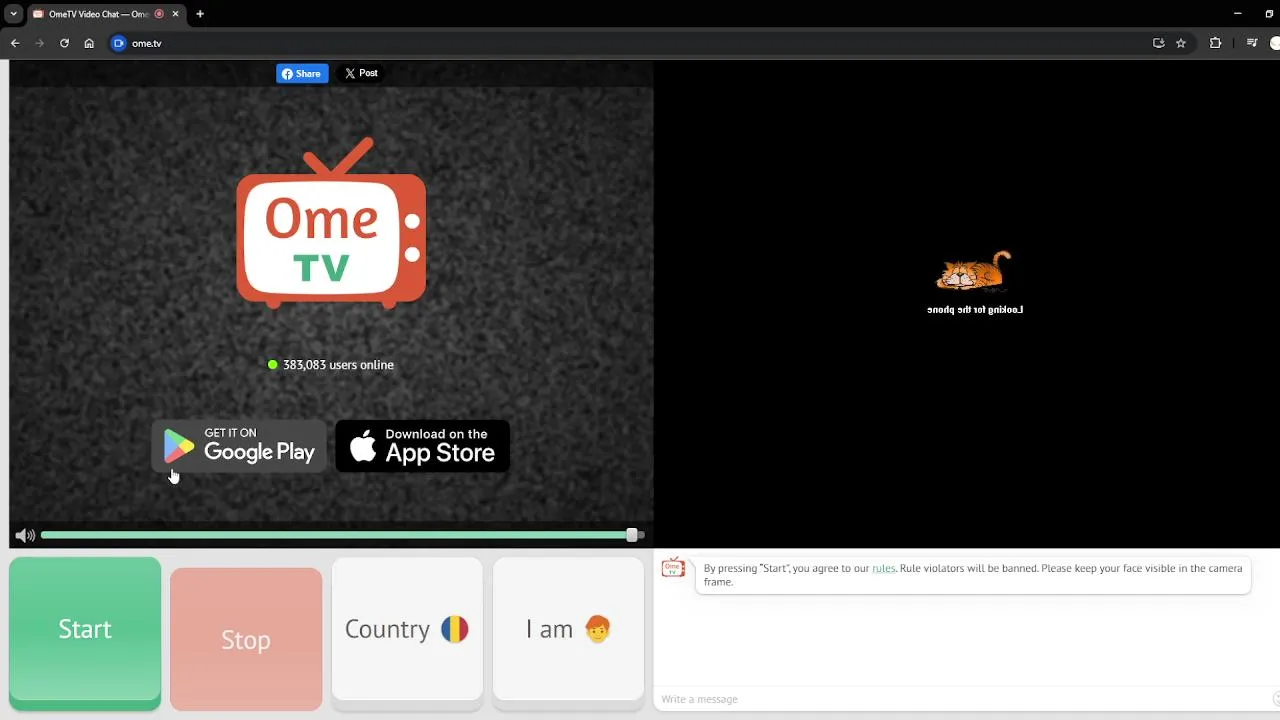This screenshot has width=1280, height=720.
Task: Close the OmeTV Video Chat tab
Action: pos(176,14)
